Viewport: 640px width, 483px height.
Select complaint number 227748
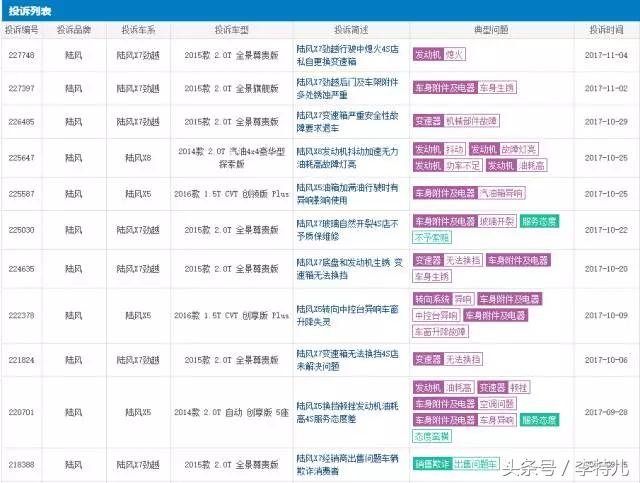pos(22,55)
